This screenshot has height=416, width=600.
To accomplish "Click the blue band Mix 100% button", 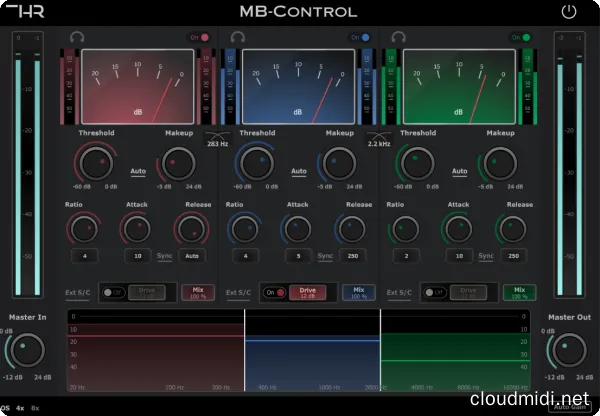I will click(x=359, y=293).
